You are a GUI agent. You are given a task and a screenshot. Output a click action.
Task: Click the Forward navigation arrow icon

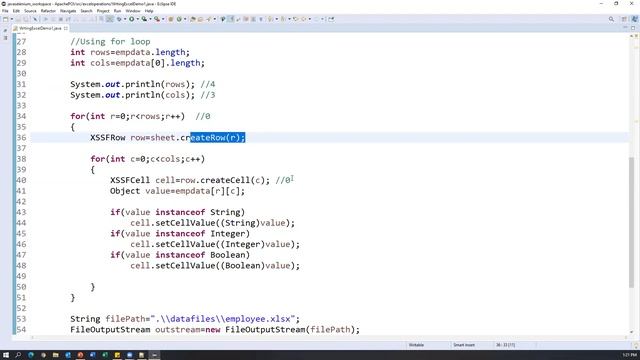click(316, 19)
